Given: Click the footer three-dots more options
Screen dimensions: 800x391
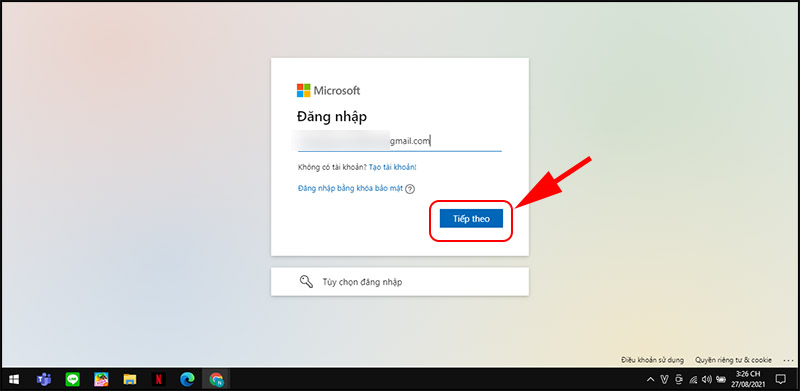Looking at the screenshot, I should click(788, 360).
